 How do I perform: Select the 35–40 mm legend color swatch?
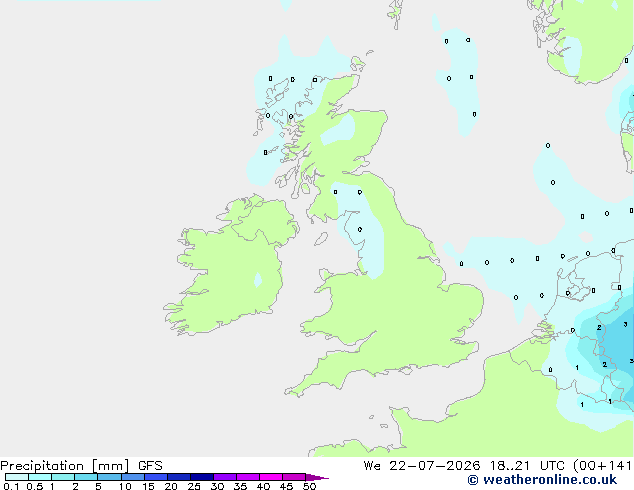[248, 477]
